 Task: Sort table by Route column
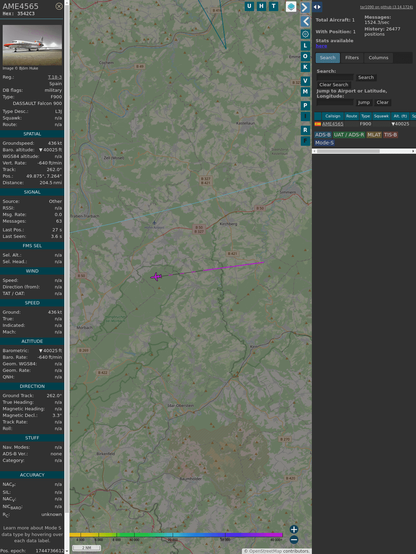(x=351, y=116)
